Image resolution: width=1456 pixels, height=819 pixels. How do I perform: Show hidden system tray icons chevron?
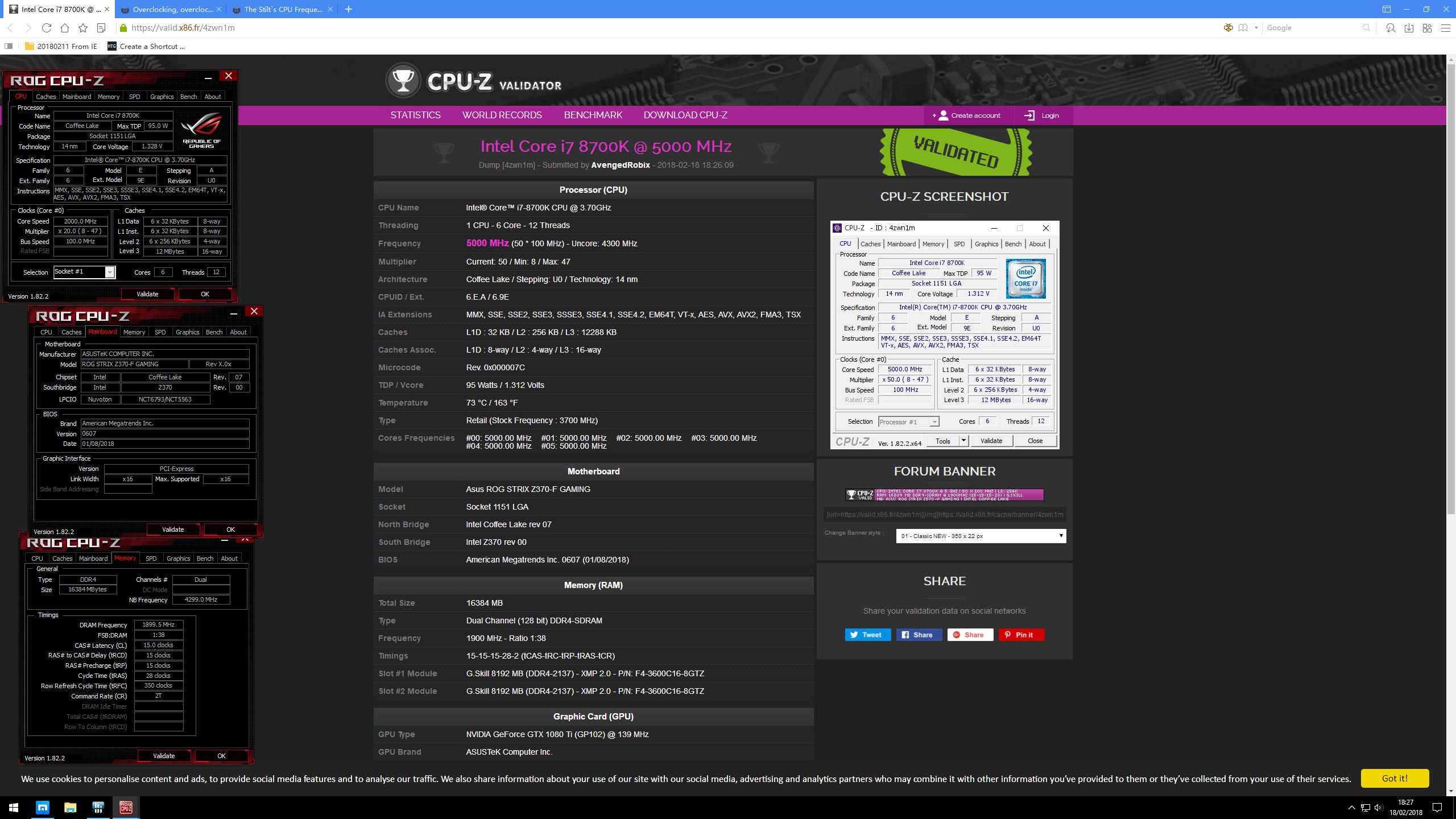tap(1351, 808)
